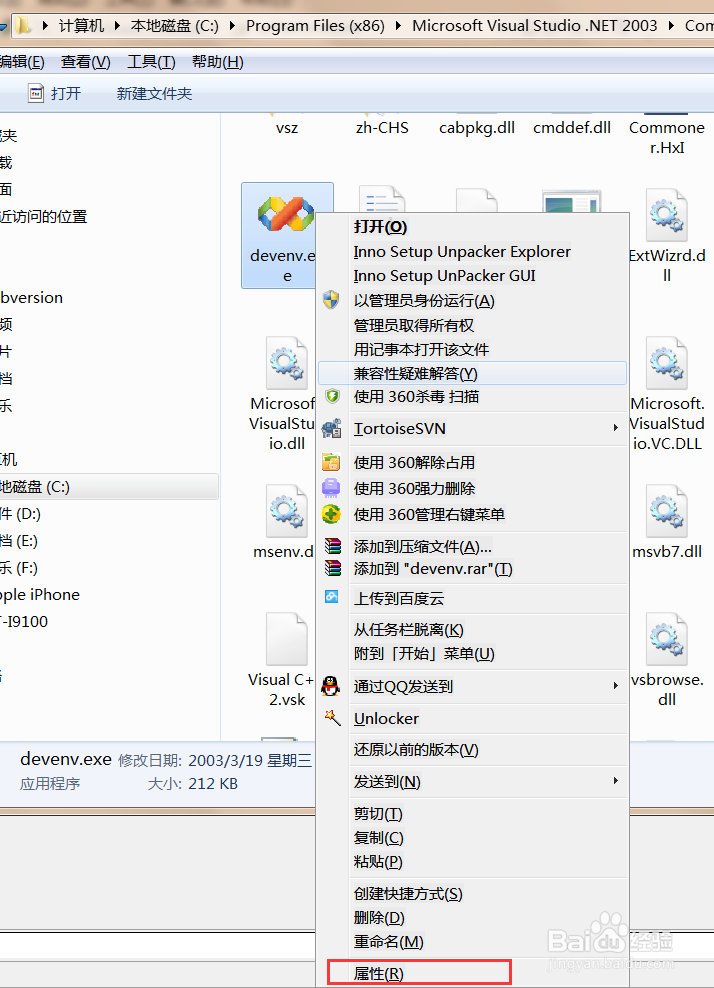Expand the Send to submenu arrow

coord(616,781)
